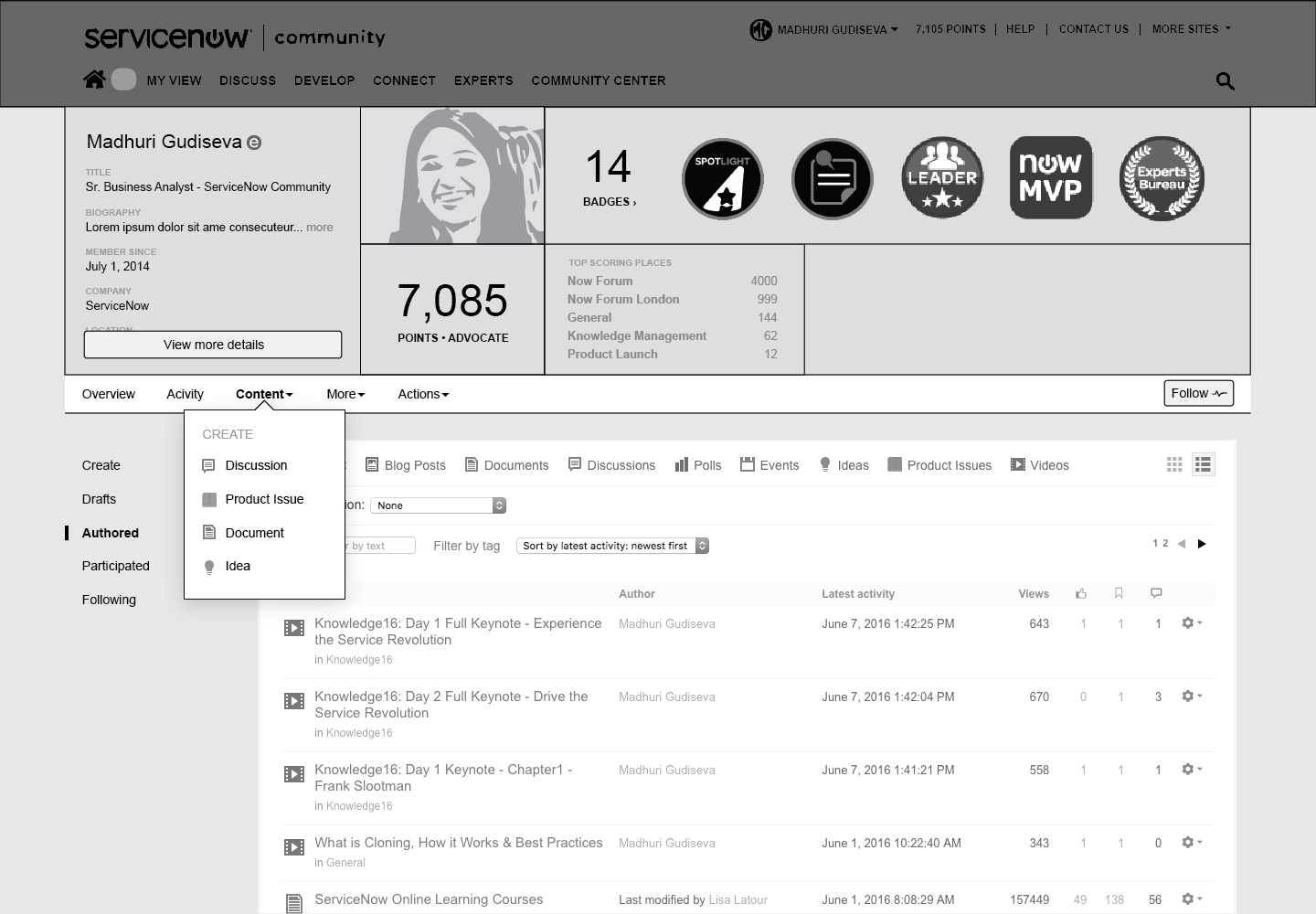Open gear menu for Day 2 Full Keynote row
This screenshot has height=914, width=1316.
(1192, 696)
